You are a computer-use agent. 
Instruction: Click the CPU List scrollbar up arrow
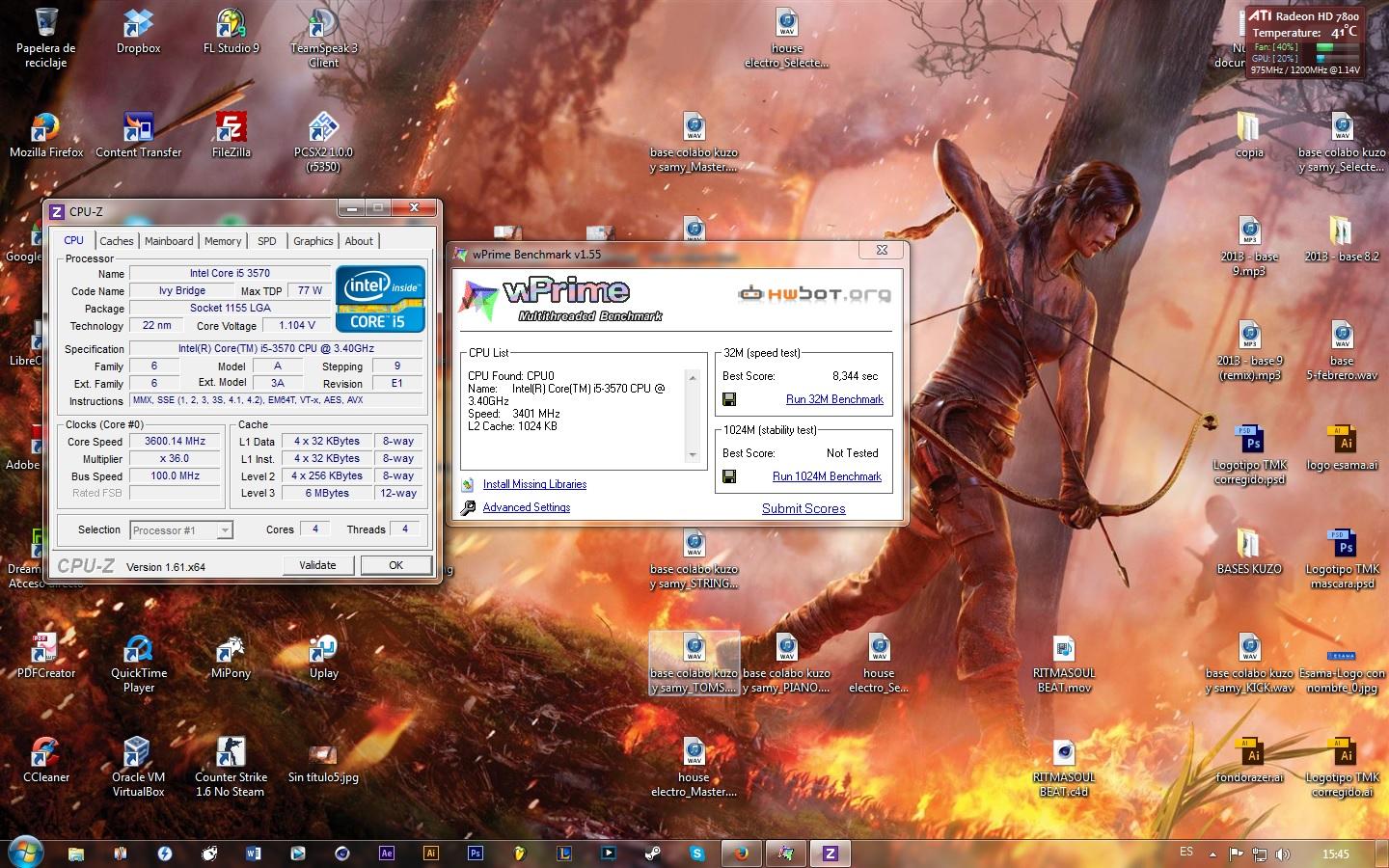pyautogui.click(x=692, y=377)
